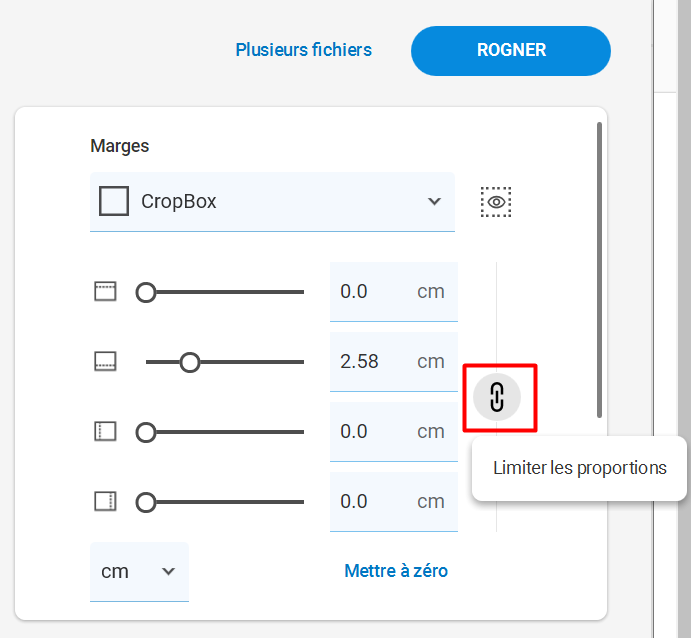Click the top margin slider handle

pos(146,292)
